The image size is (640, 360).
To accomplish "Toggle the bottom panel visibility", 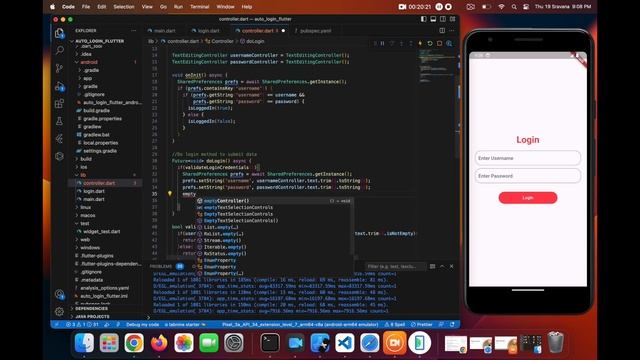I will click(433, 19).
